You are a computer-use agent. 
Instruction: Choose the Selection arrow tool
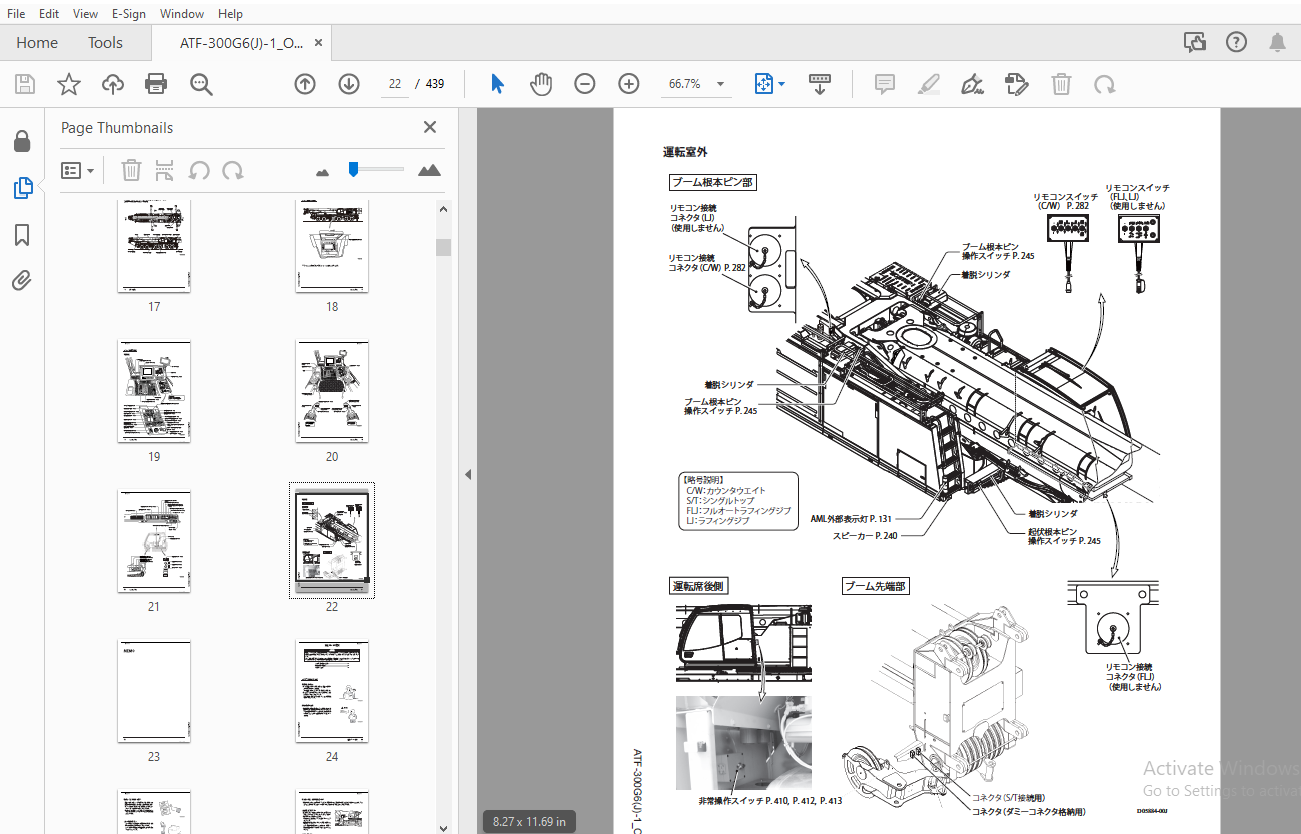click(x=497, y=84)
